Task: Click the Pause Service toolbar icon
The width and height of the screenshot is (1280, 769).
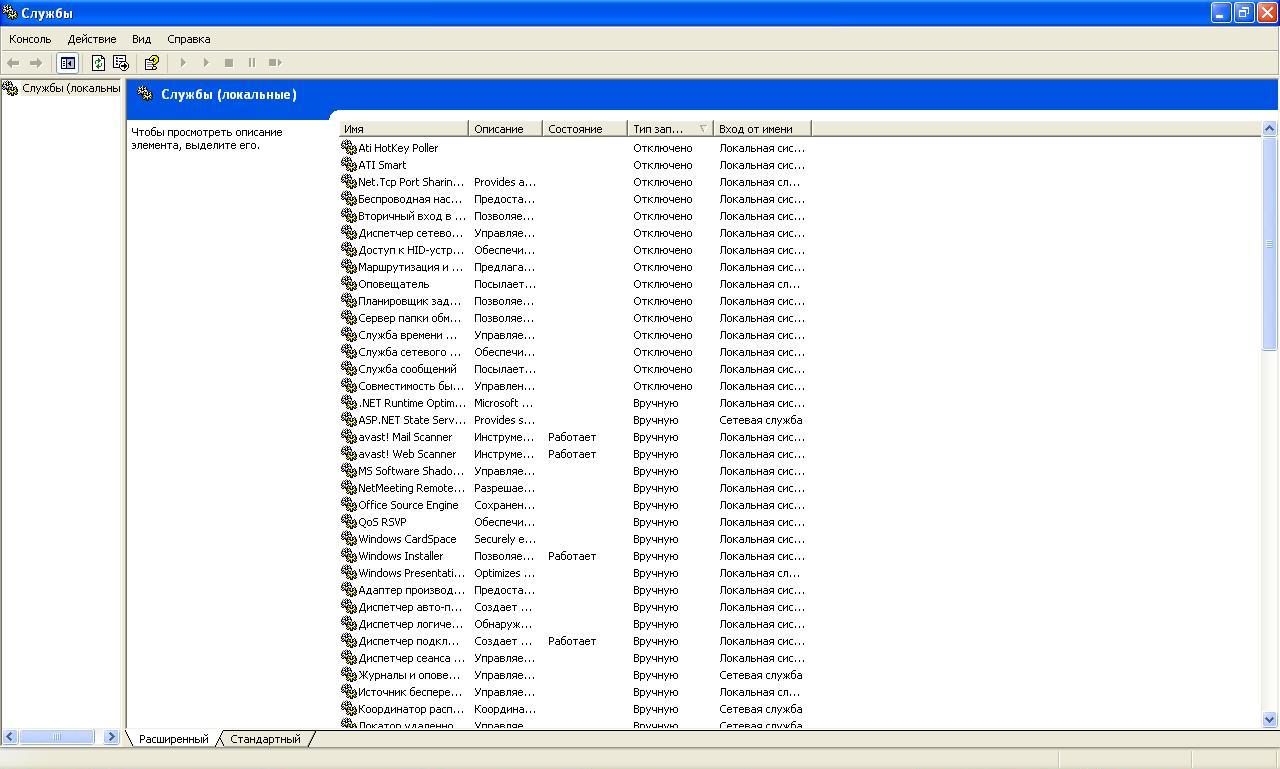Action: point(252,63)
